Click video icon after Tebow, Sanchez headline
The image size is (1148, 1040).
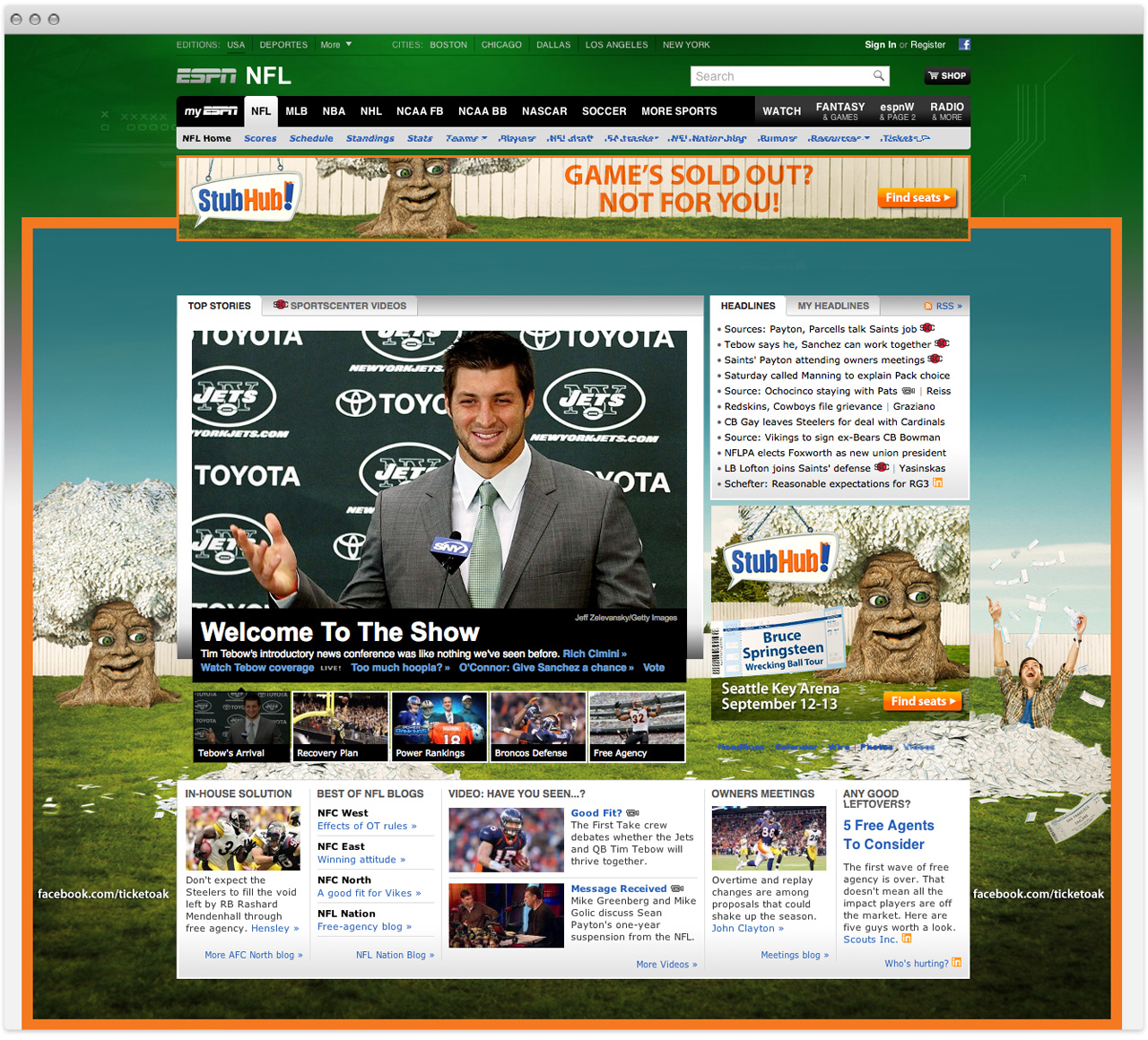coord(942,343)
